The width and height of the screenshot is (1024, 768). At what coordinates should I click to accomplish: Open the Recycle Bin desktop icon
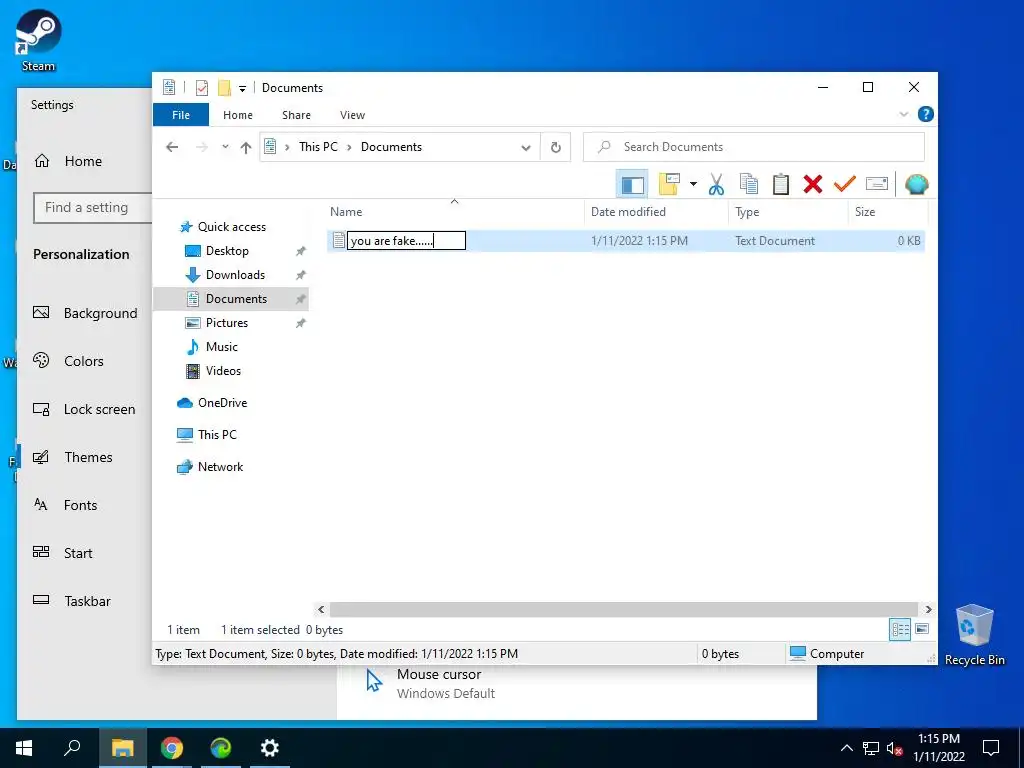coord(974,635)
